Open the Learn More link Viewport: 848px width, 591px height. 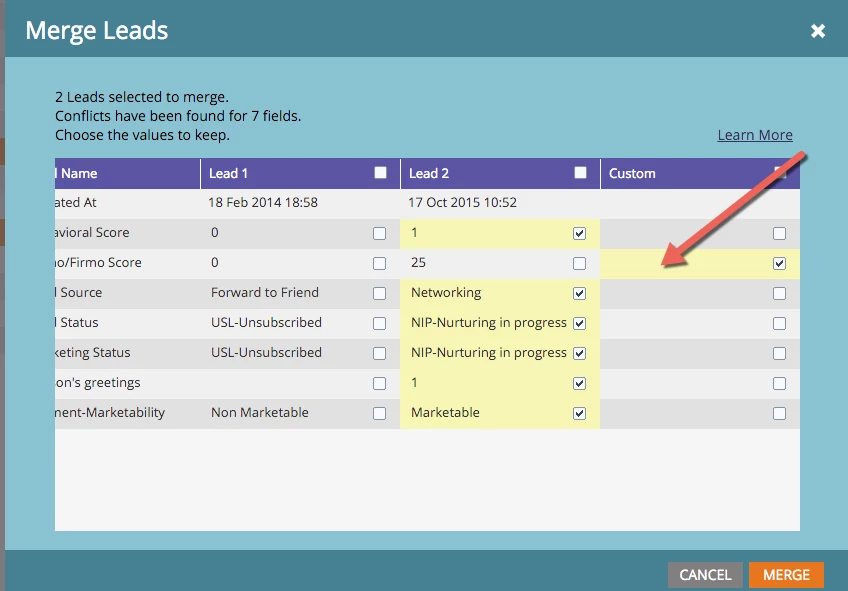[755, 135]
